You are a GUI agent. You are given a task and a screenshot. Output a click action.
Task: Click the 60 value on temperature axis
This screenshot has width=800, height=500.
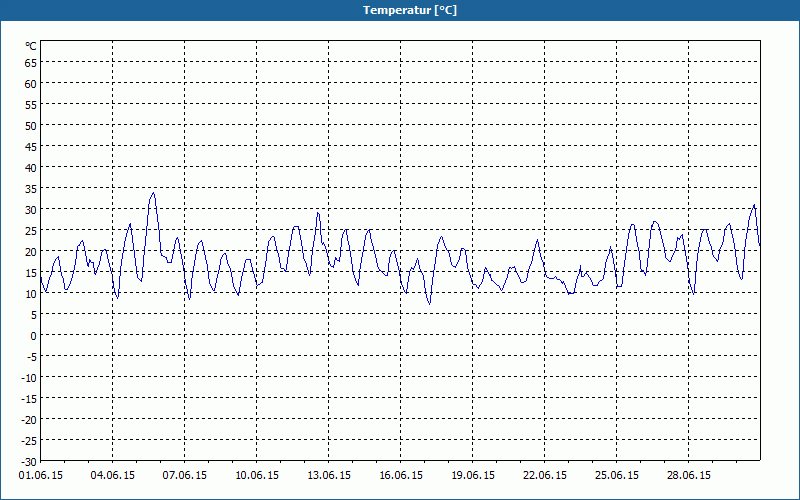click(x=31, y=84)
